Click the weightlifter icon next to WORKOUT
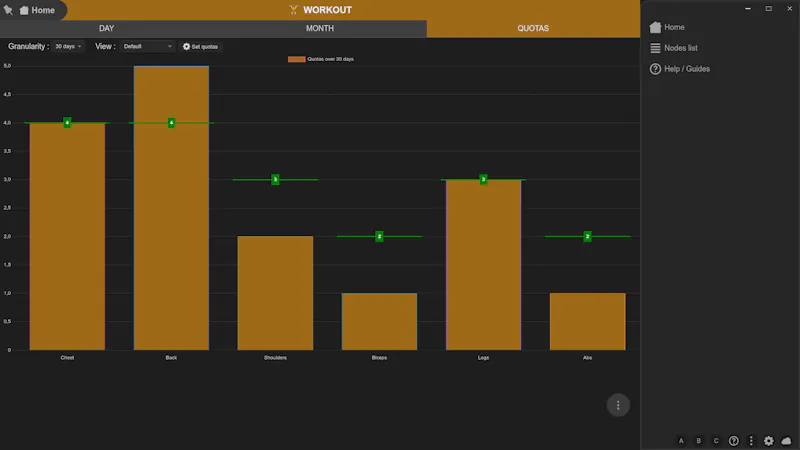This screenshot has height=450, width=800. [293, 10]
